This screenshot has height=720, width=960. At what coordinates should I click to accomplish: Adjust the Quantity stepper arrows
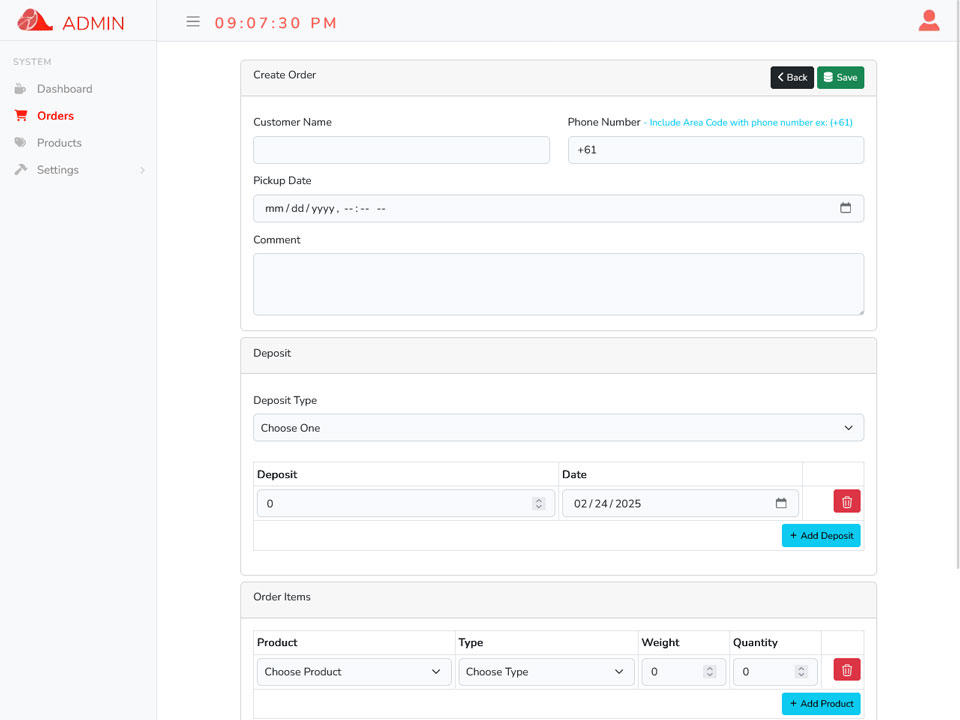click(801, 672)
